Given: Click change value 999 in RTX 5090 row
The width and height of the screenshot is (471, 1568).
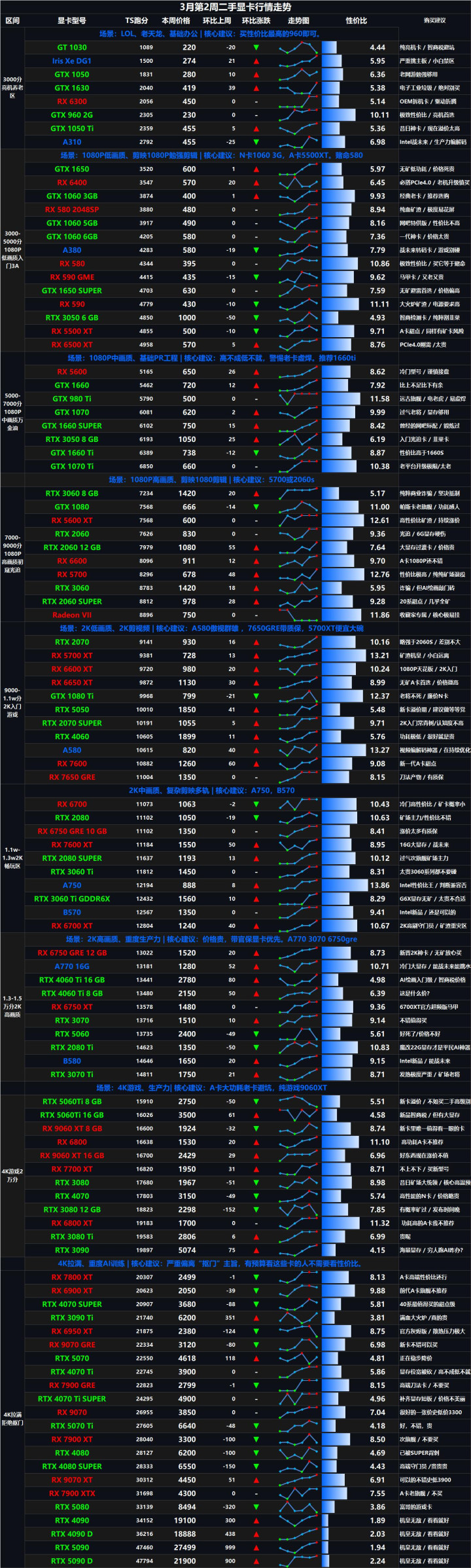Looking at the screenshot, I should pyautogui.click(x=230, y=1548).
